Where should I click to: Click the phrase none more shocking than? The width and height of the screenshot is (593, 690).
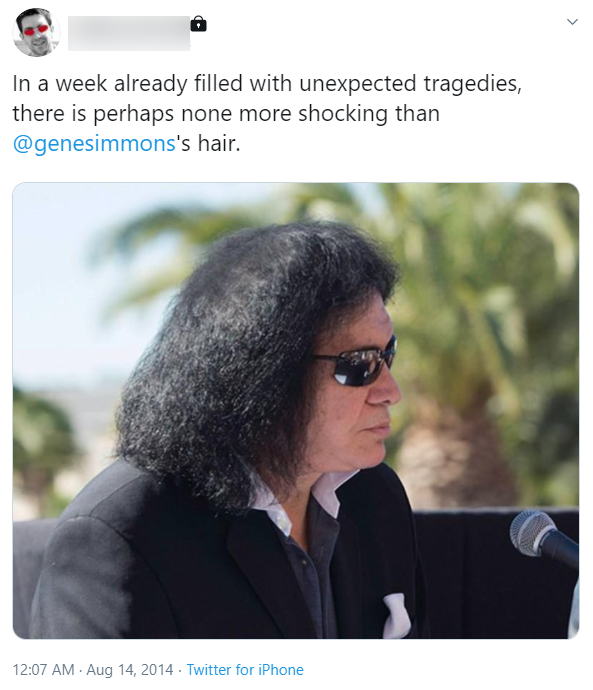click(x=310, y=114)
